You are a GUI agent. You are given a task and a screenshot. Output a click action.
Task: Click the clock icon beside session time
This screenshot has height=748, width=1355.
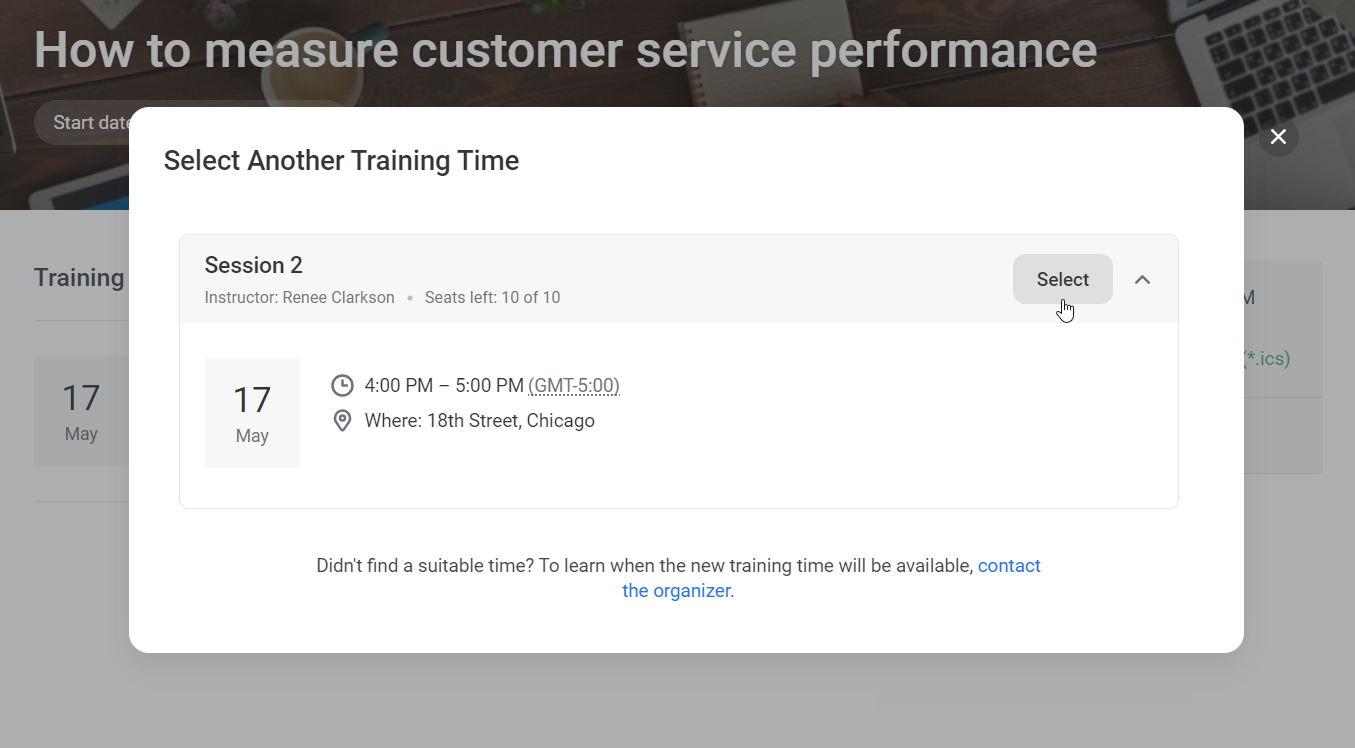click(x=342, y=386)
